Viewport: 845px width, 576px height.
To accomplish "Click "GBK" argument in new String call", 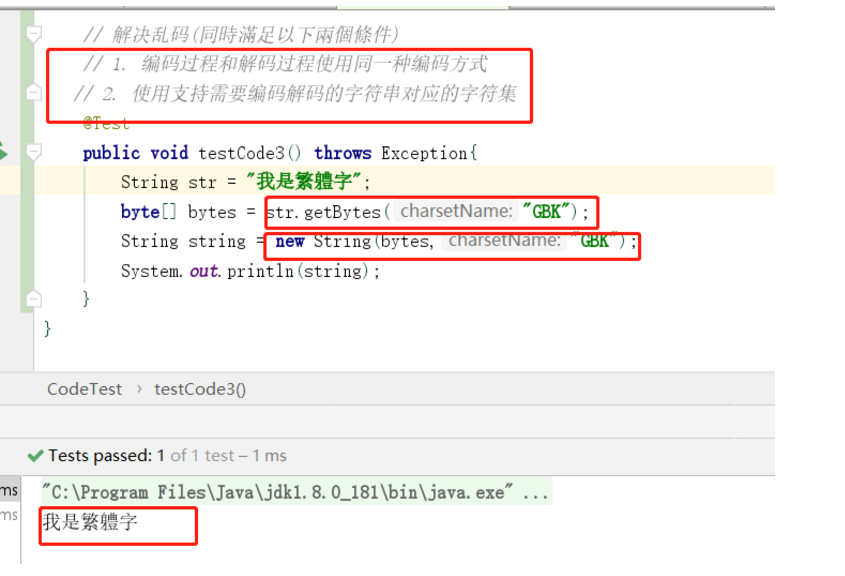I will [594, 240].
